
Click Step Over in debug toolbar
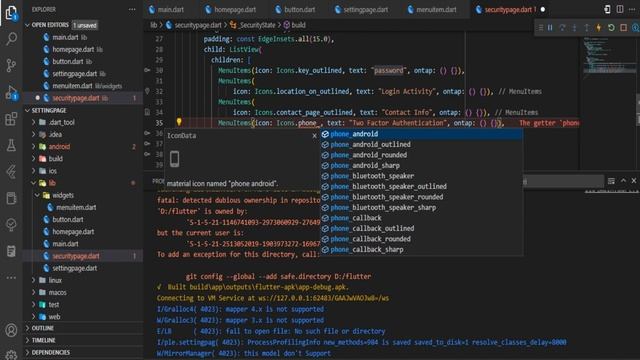coord(562,28)
